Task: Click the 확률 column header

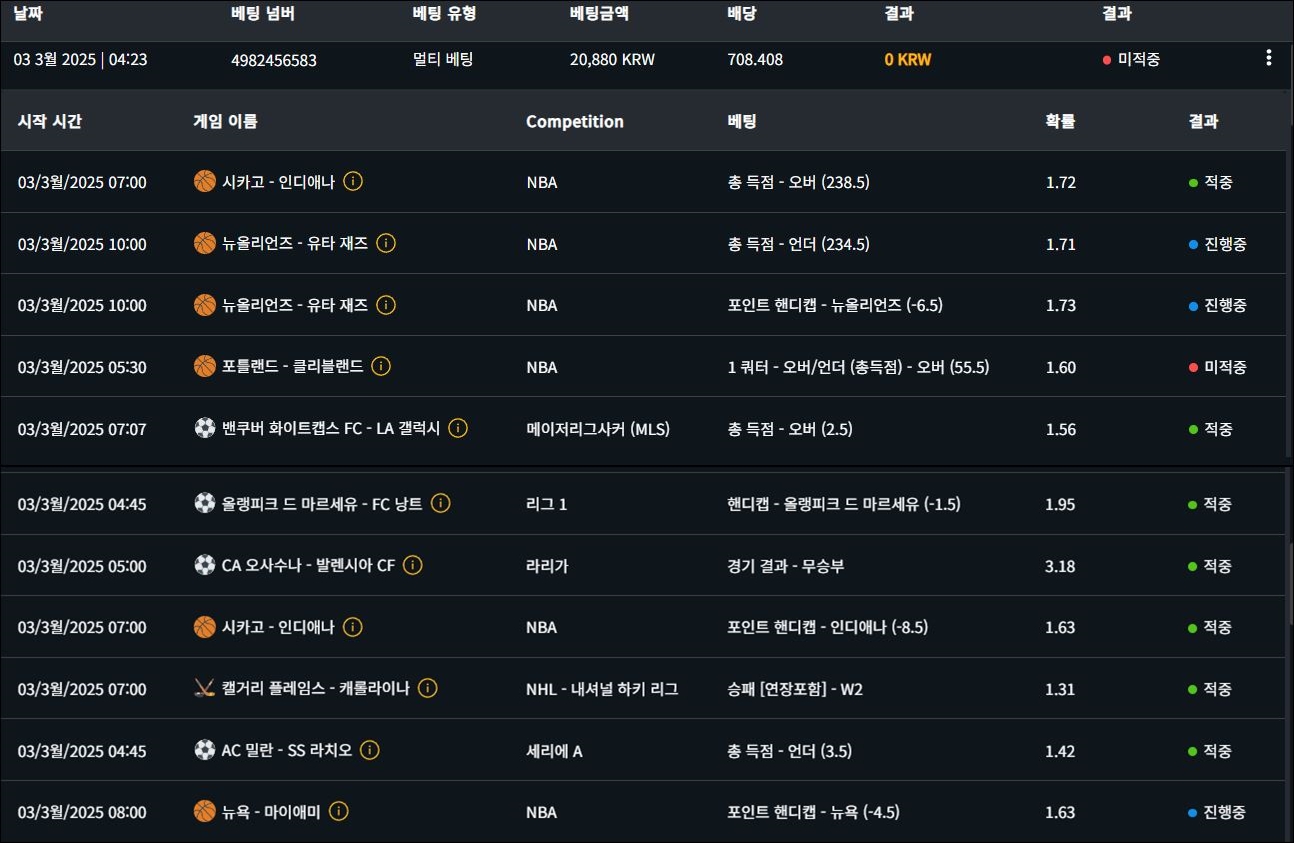Action: pyautogui.click(x=1060, y=122)
